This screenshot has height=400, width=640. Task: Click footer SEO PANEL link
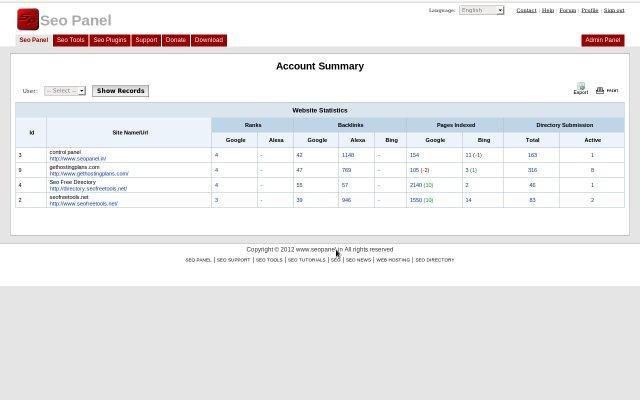pos(198,260)
